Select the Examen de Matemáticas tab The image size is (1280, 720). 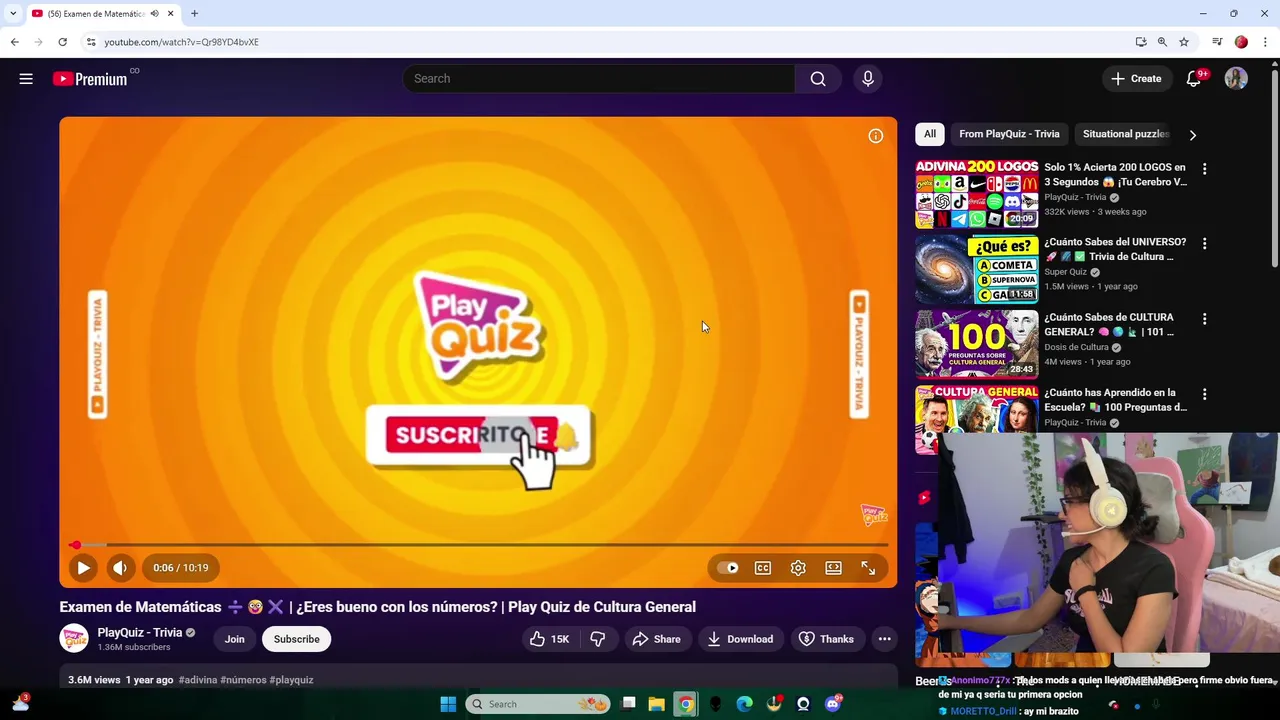point(102,14)
